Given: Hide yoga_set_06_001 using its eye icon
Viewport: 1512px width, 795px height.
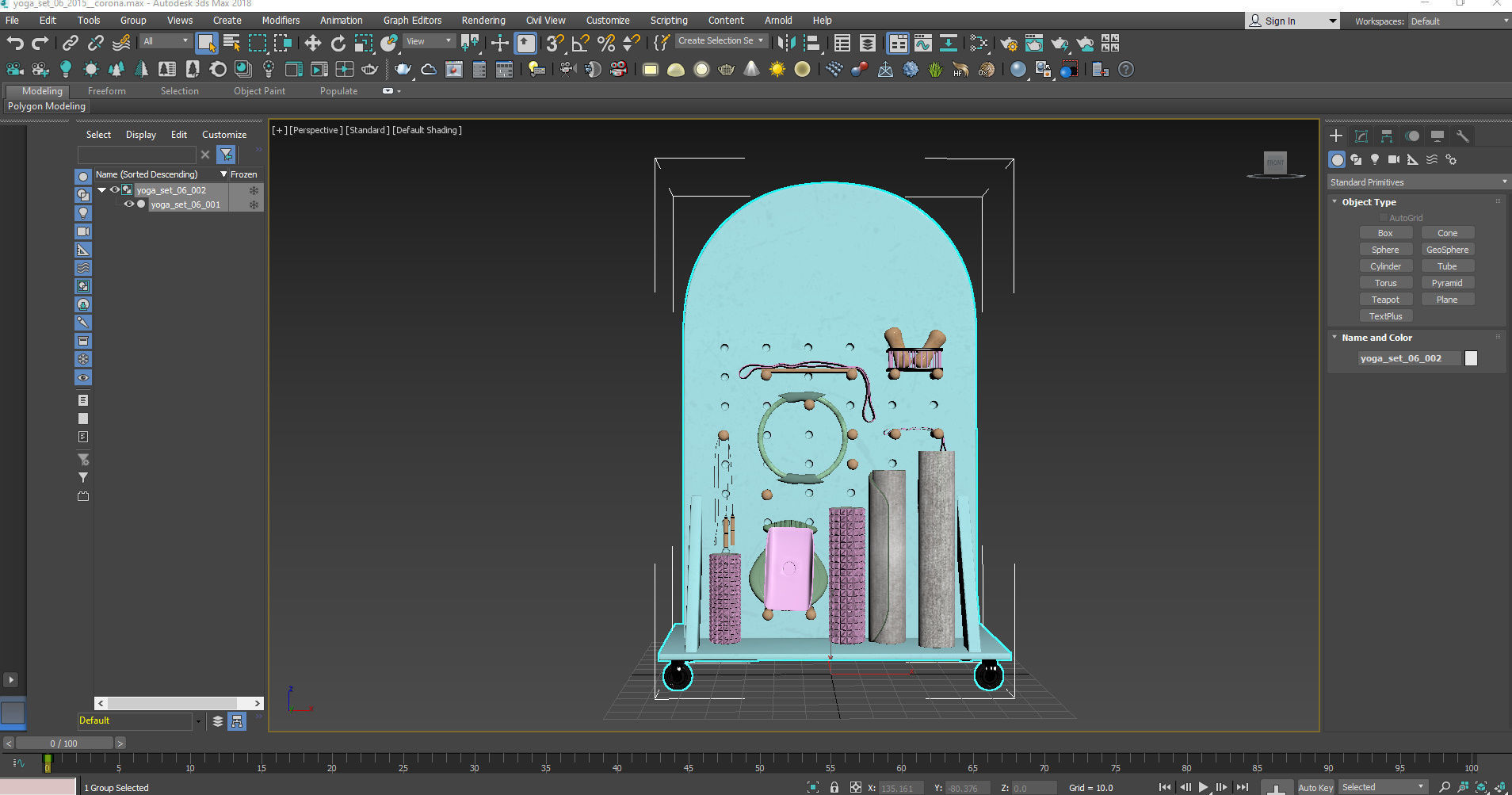Looking at the screenshot, I should [x=128, y=204].
